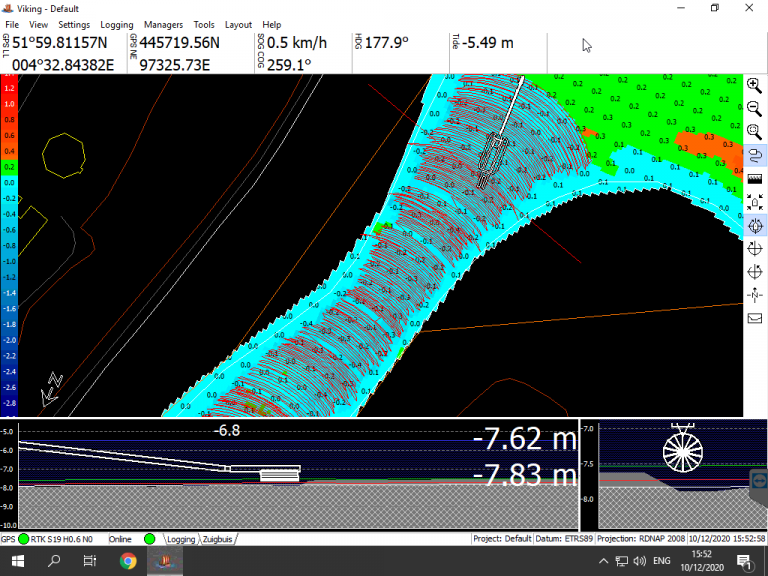Viewport: 768px width, 576px height.
Task: Click the zoom in magnifier icon
Action: point(754,85)
